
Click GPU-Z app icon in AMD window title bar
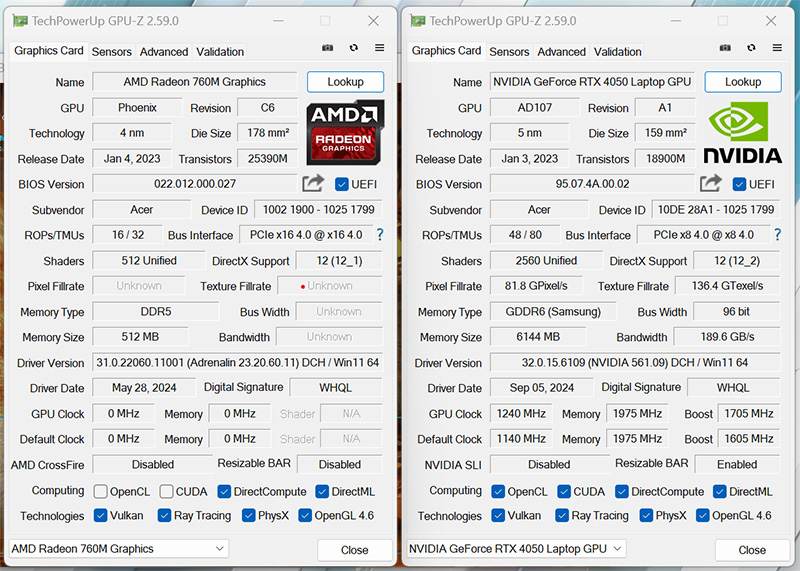click(x=20, y=21)
